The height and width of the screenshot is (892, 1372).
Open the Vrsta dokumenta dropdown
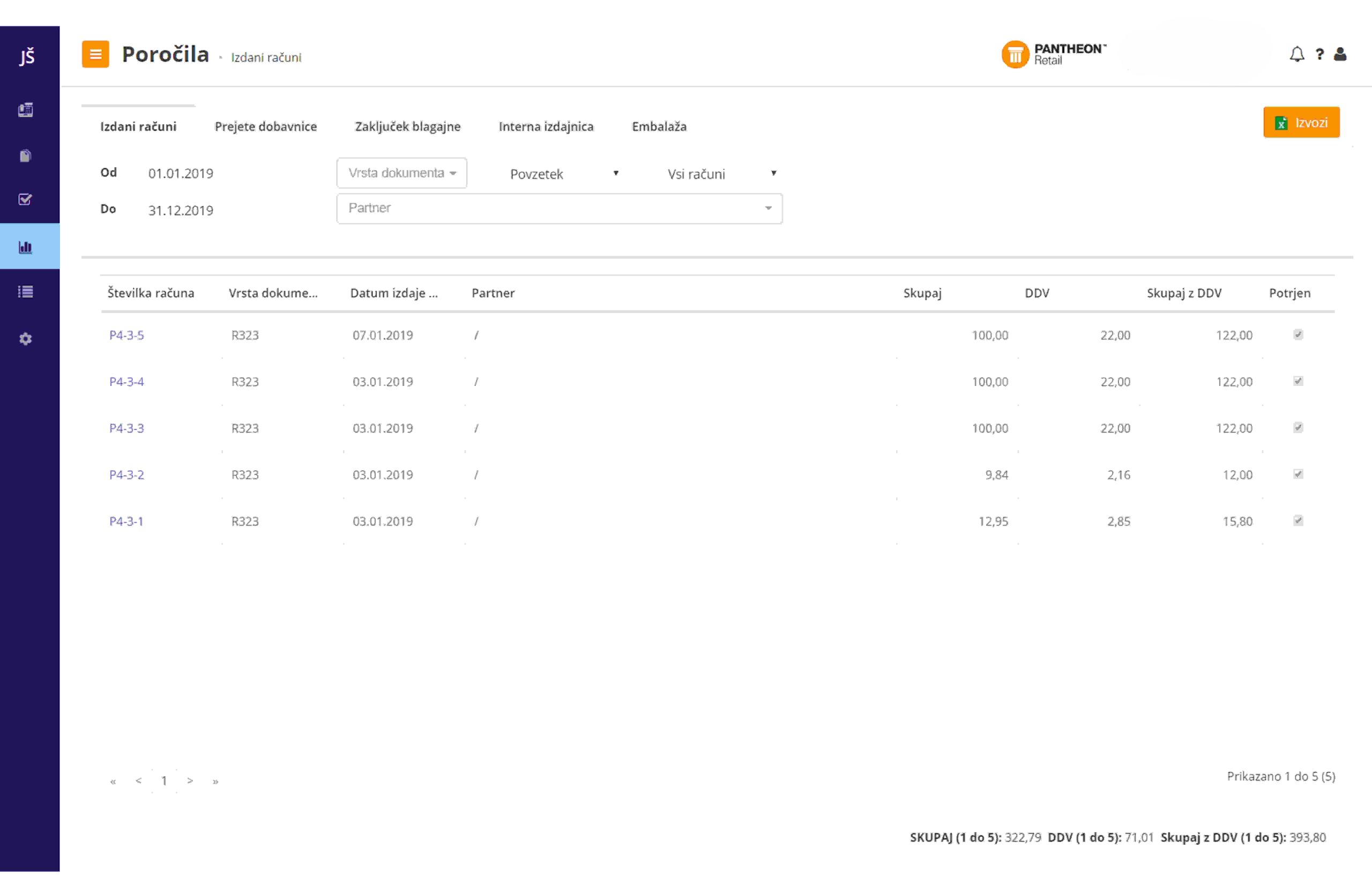[402, 173]
